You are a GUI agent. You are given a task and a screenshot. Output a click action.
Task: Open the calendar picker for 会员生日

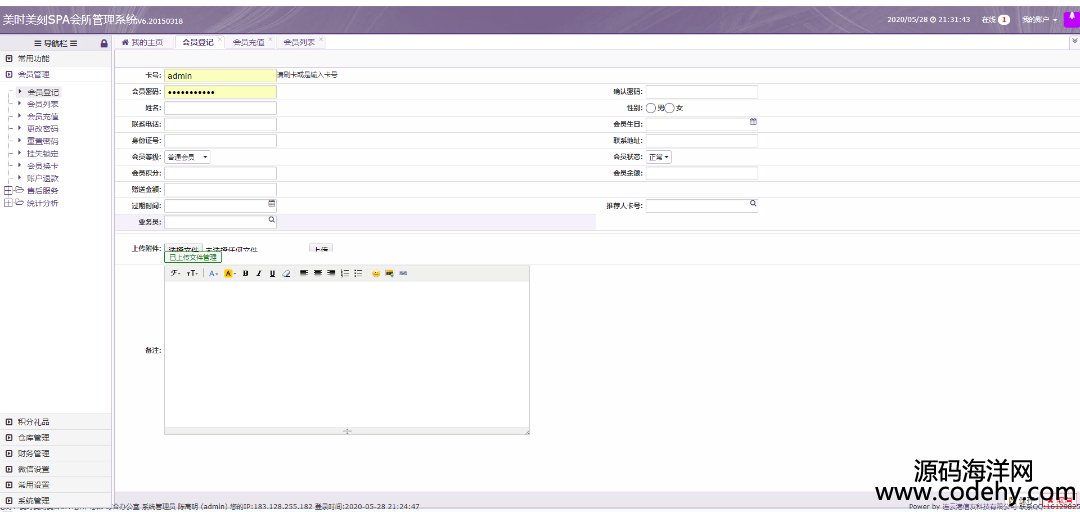click(753, 121)
